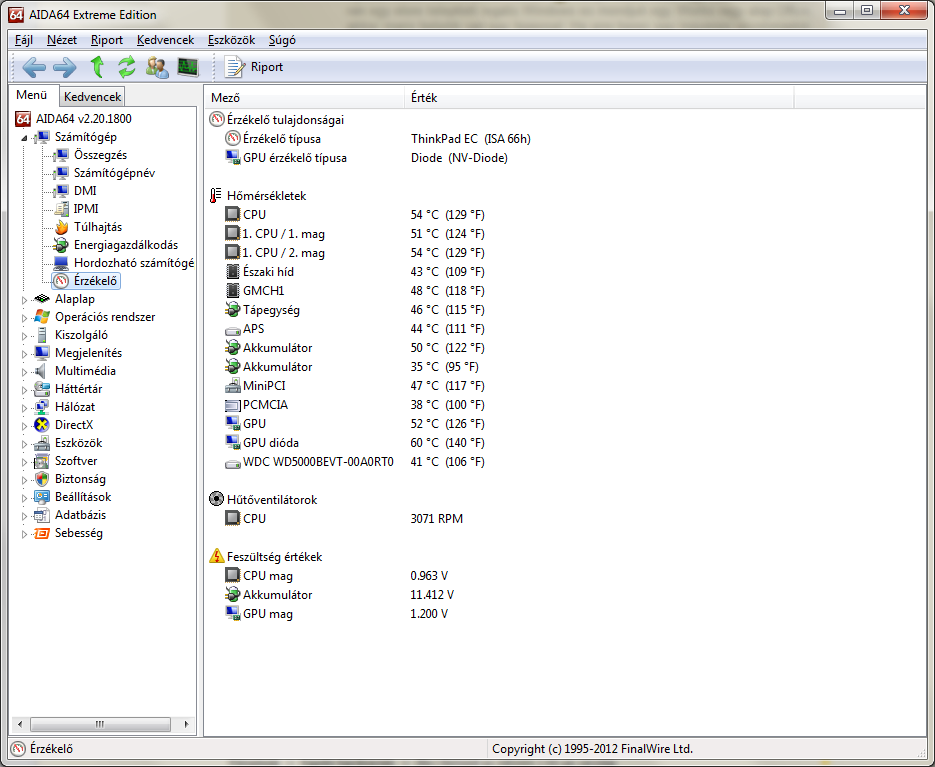
Task: Click the Operációs rendszer Windows icon
Action: tap(42, 317)
